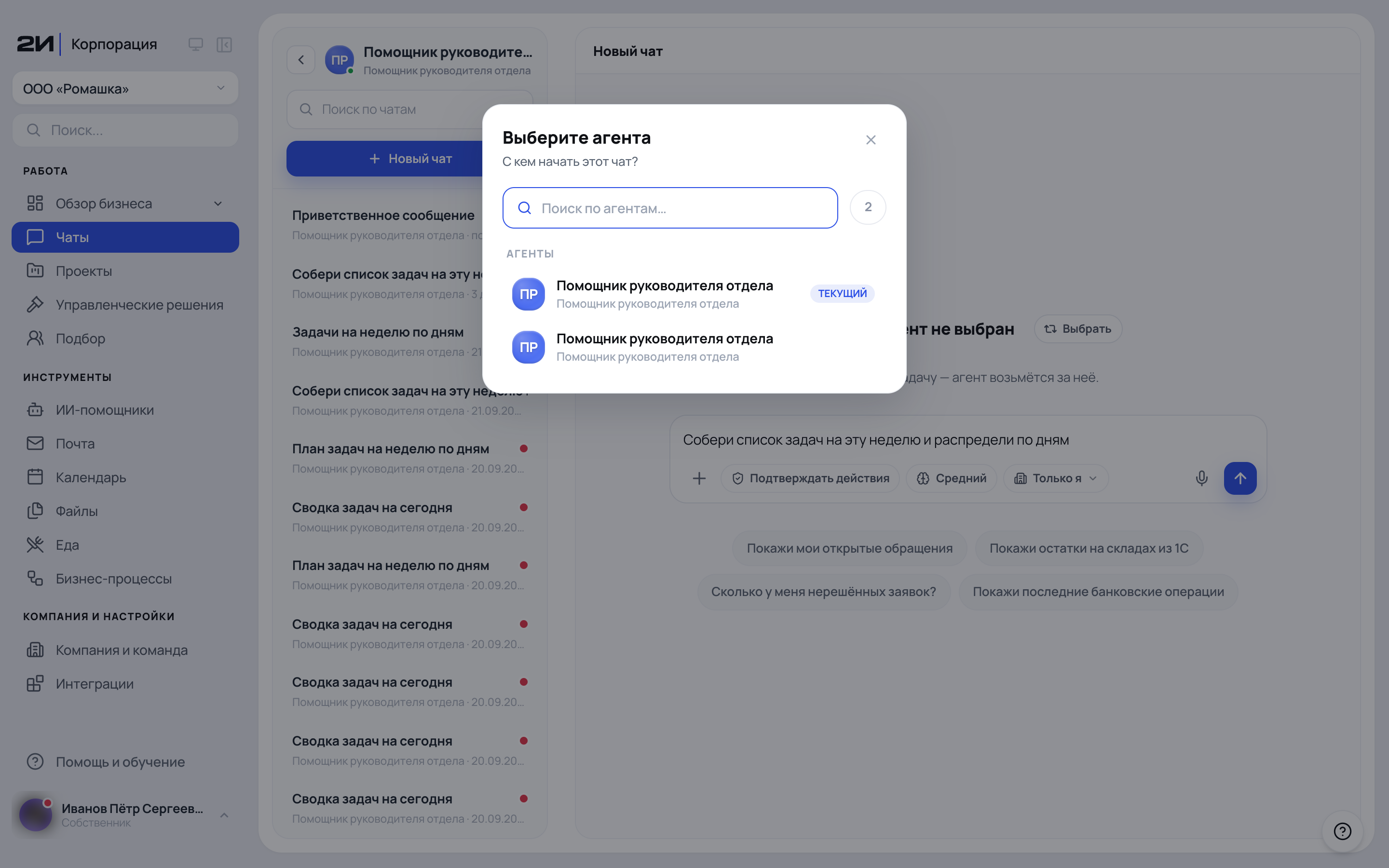The image size is (1389, 868).
Task: Toggle Подтверждать действия option
Action: click(x=810, y=478)
